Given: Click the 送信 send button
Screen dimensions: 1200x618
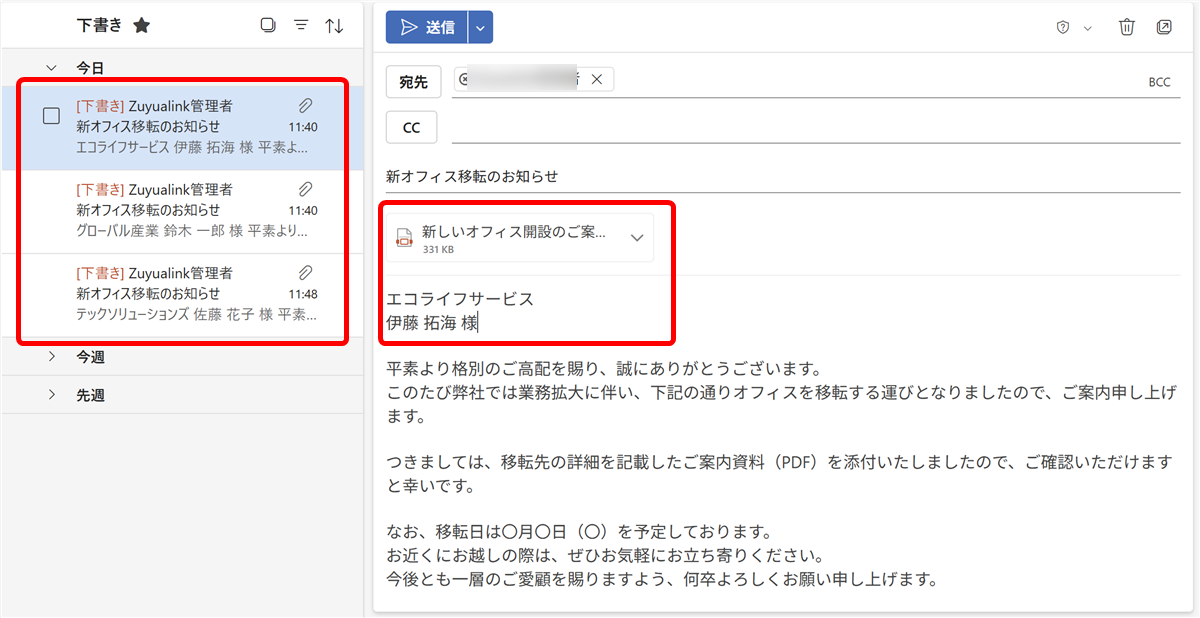Looking at the screenshot, I should [427, 28].
